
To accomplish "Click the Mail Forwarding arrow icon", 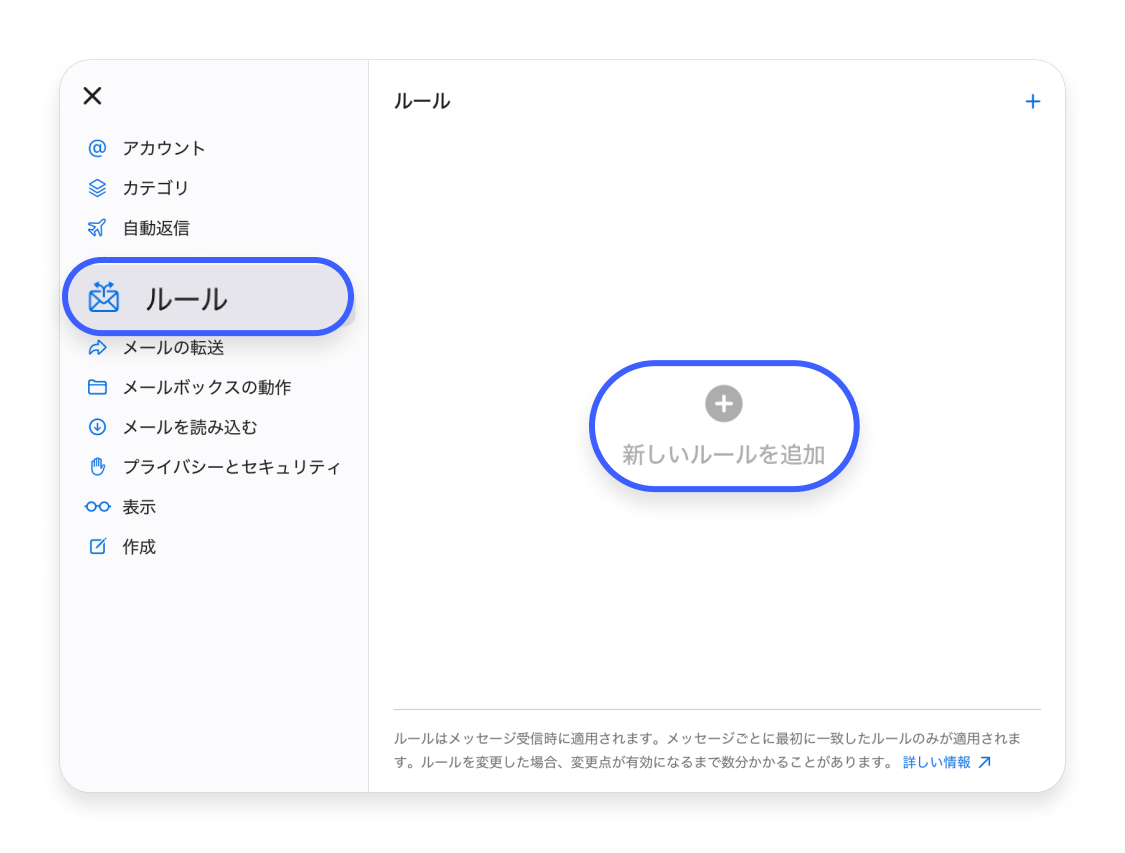I will pos(97,348).
